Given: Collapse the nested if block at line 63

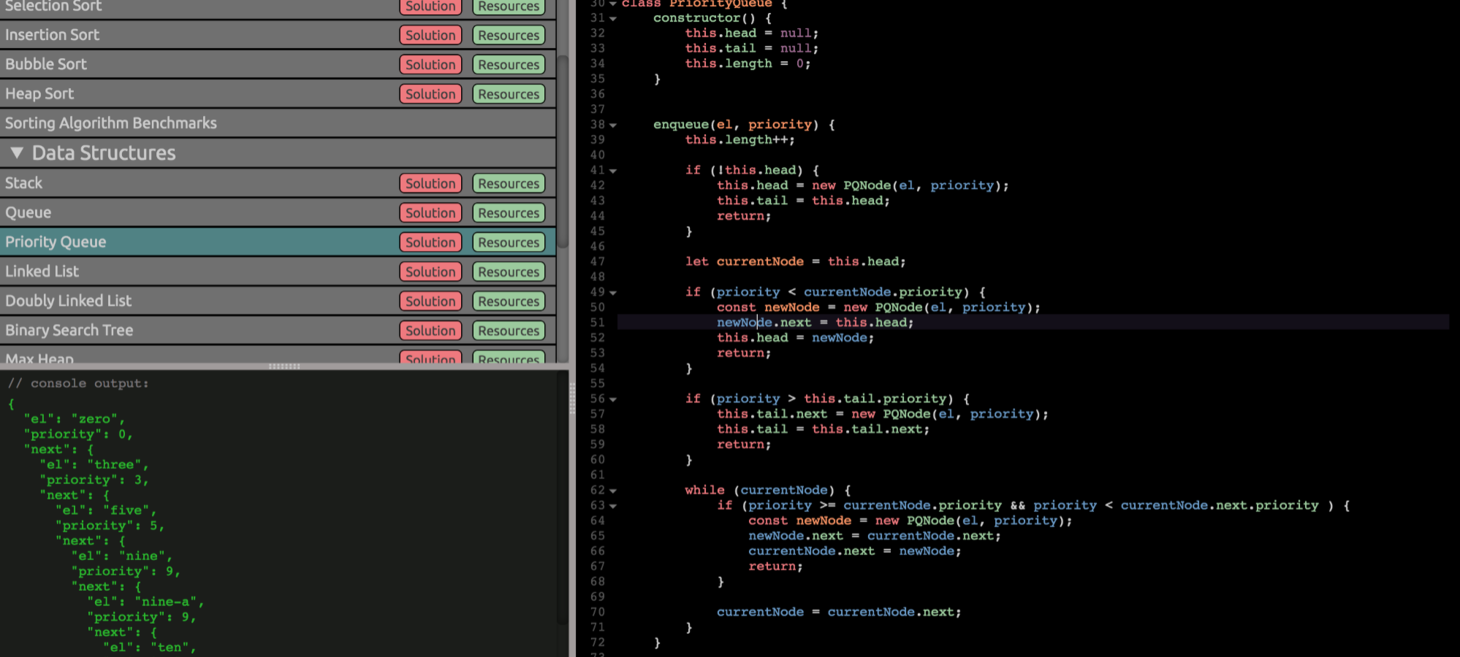Looking at the screenshot, I should click(x=613, y=506).
